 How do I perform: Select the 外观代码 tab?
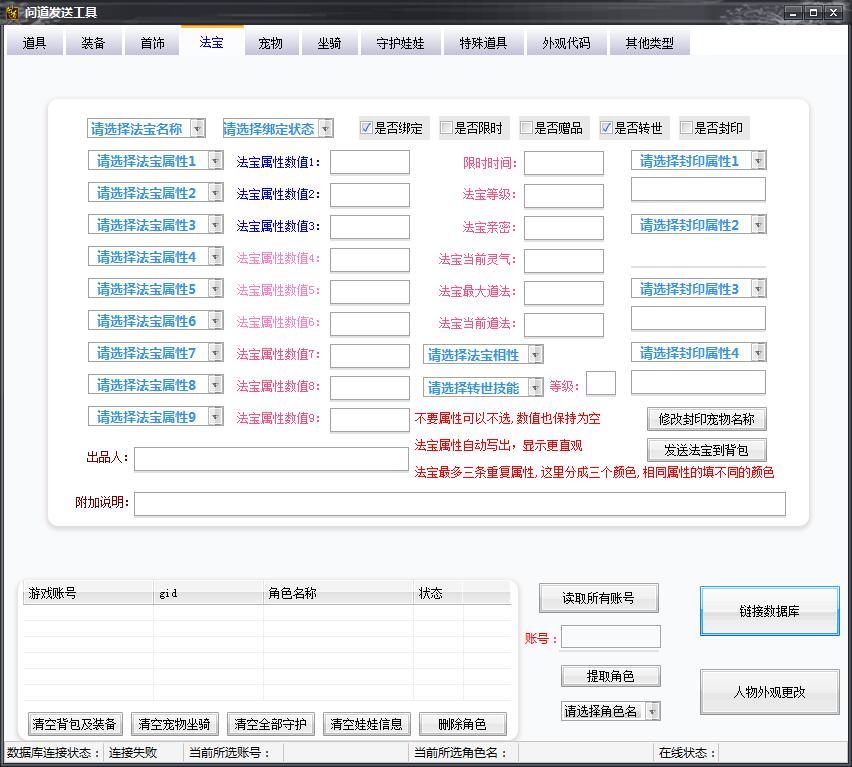[566, 43]
